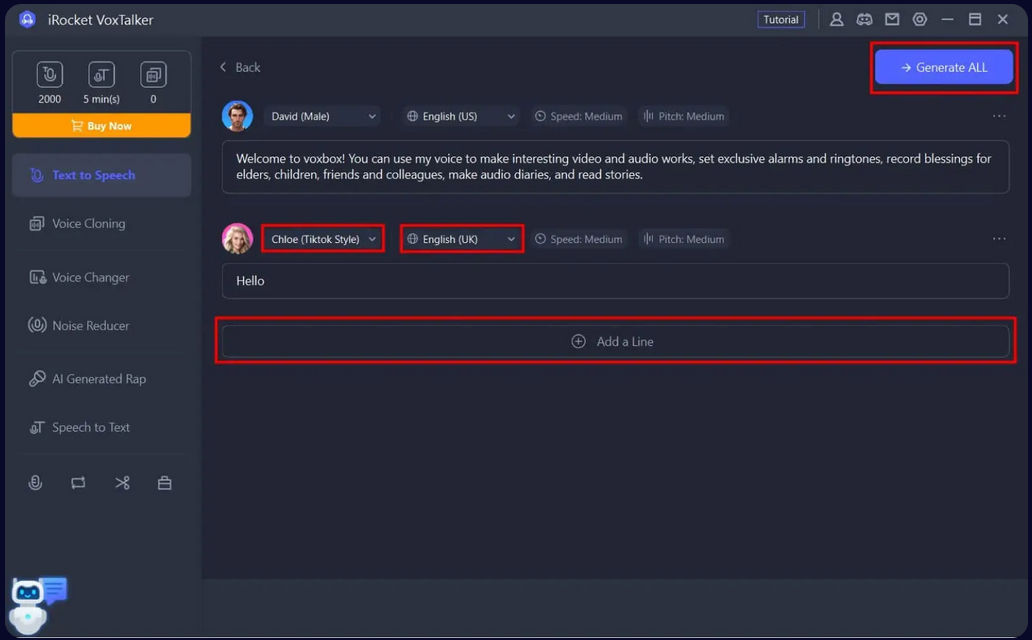
Task: Click the user account icon in title bar
Action: [837, 19]
